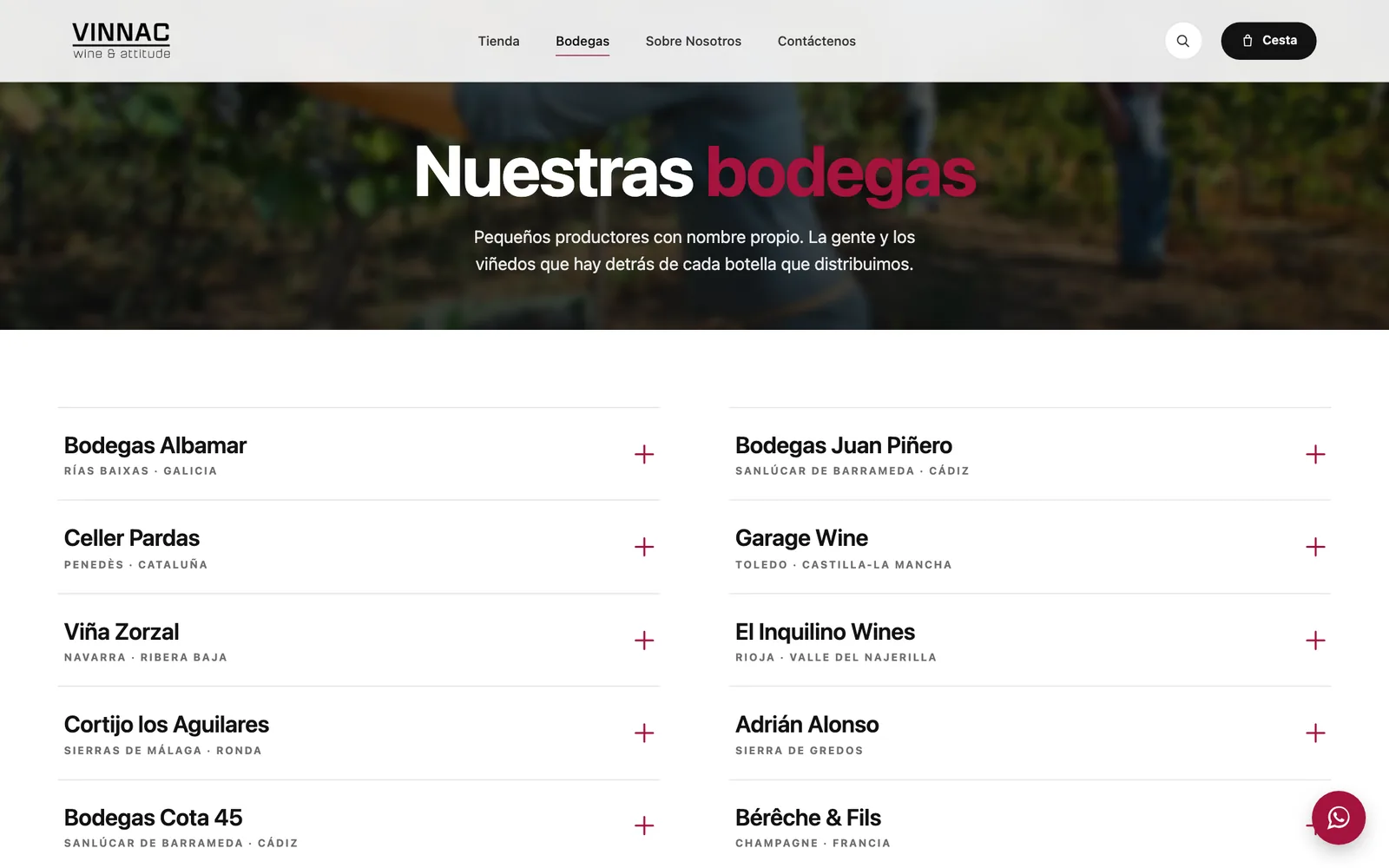Expand El Inquilino Wines plus icon

pyautogui.click(x=1315, y=641)
